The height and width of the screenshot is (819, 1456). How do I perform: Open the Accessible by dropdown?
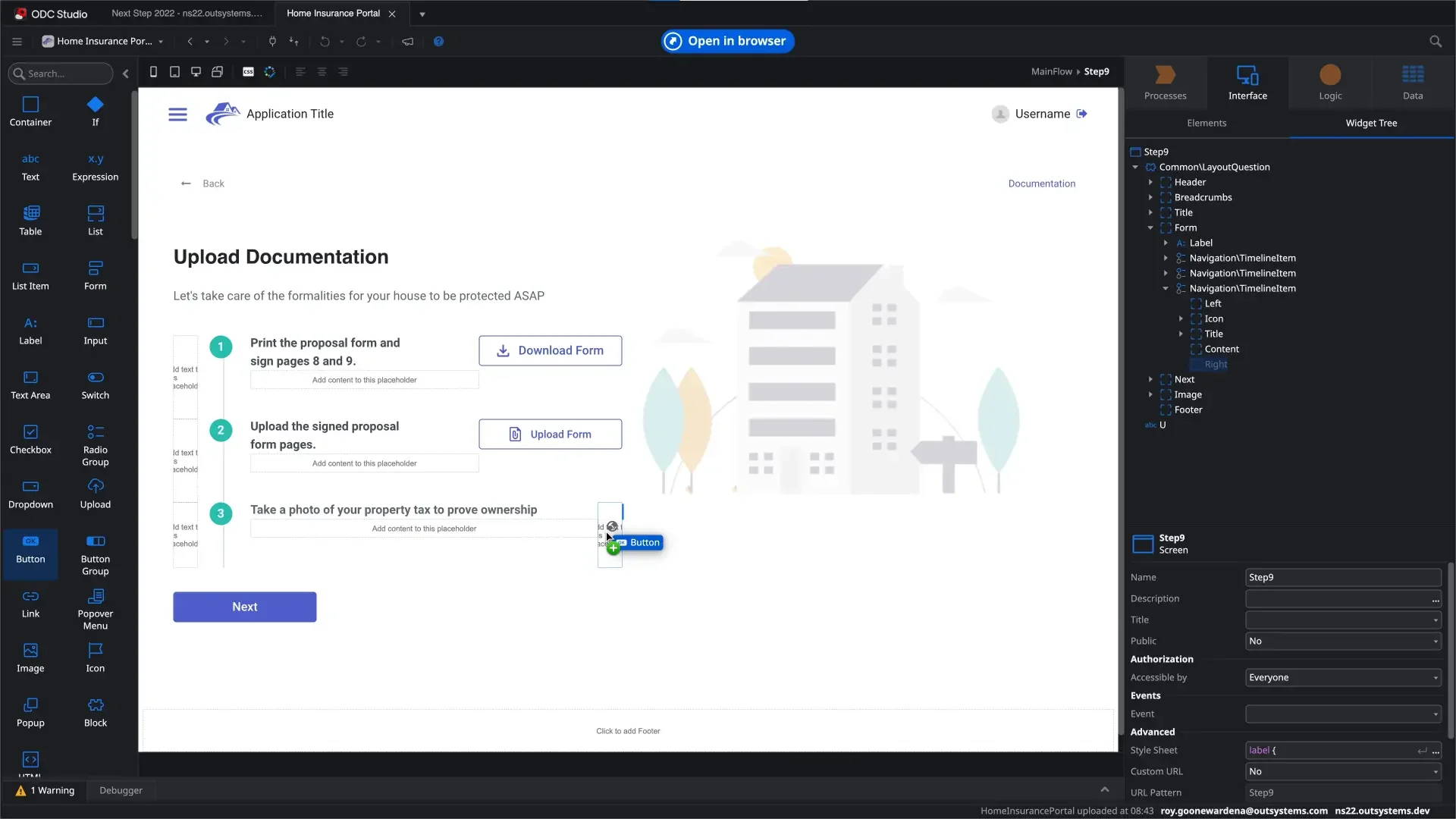(x=1342, y=677)
